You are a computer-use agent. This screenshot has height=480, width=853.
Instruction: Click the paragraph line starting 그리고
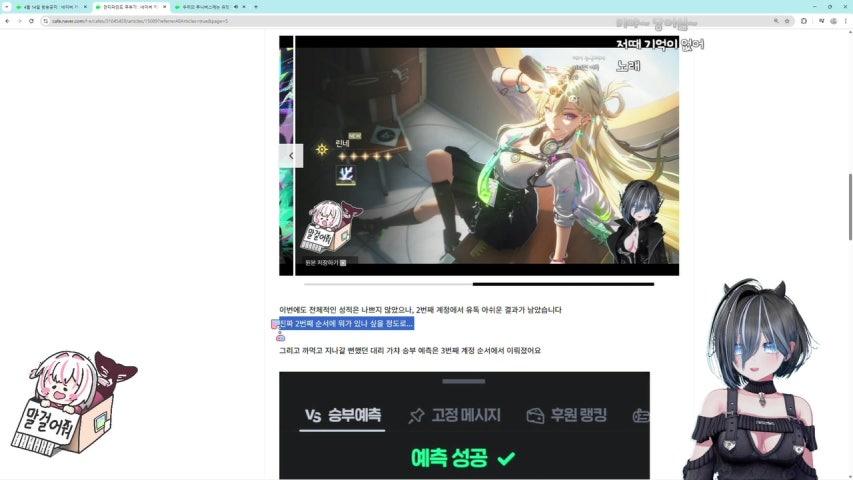[410, 350]
